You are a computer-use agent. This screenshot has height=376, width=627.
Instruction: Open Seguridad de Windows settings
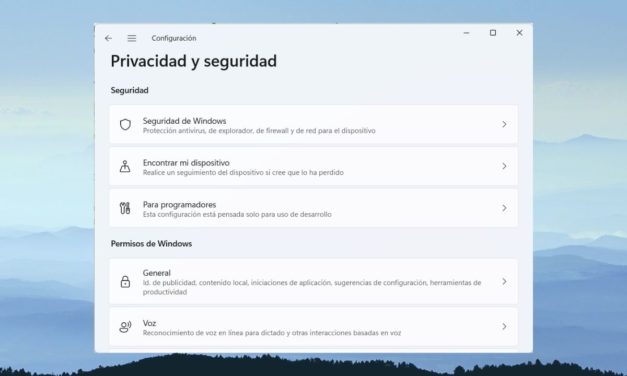(x=314, y=124)
